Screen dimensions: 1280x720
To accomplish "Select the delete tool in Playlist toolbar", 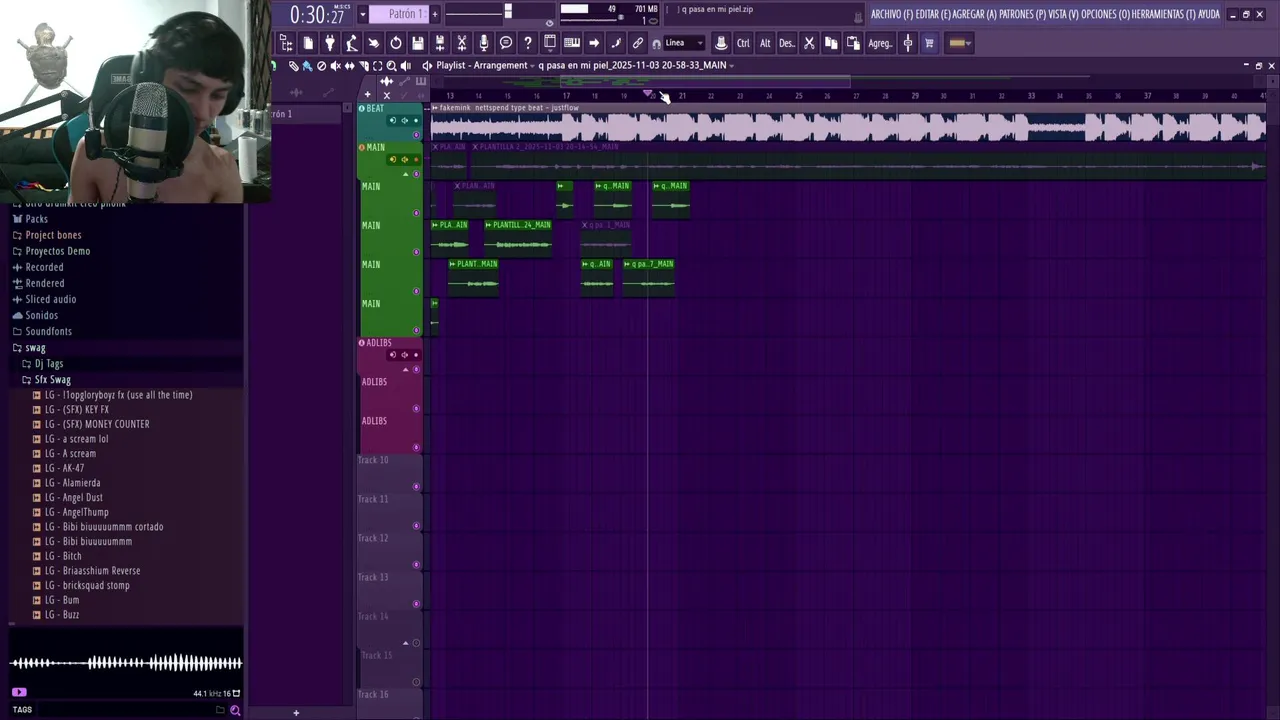I will click(321, 66).
